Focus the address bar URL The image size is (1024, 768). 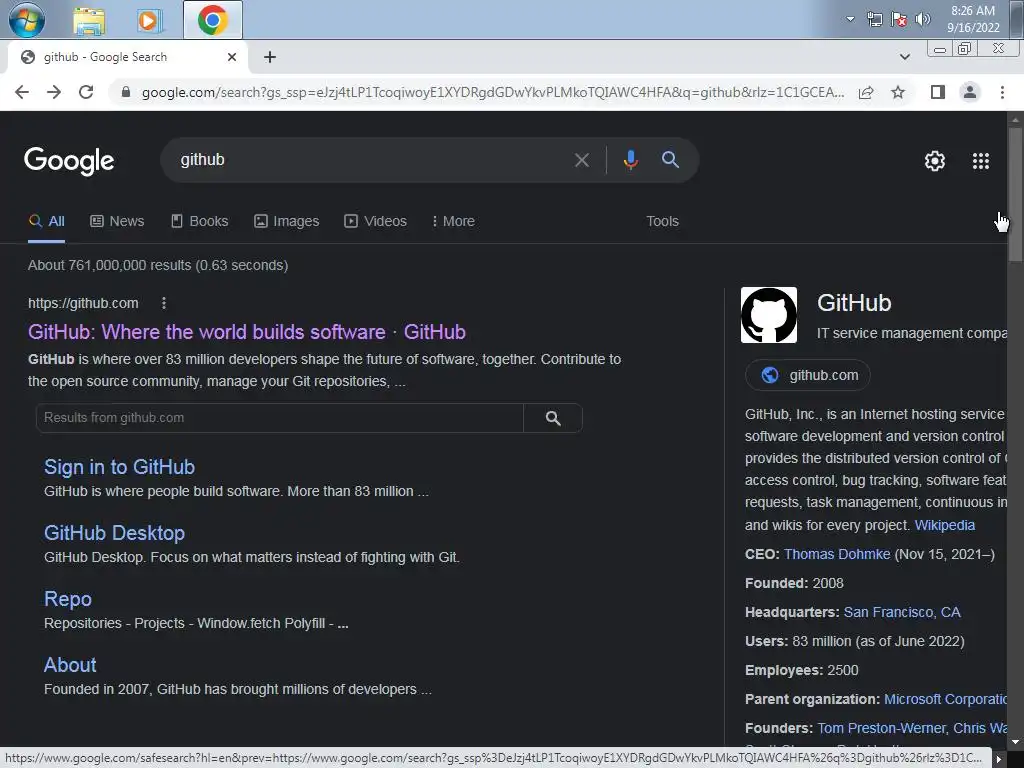(x=492, y=92)
